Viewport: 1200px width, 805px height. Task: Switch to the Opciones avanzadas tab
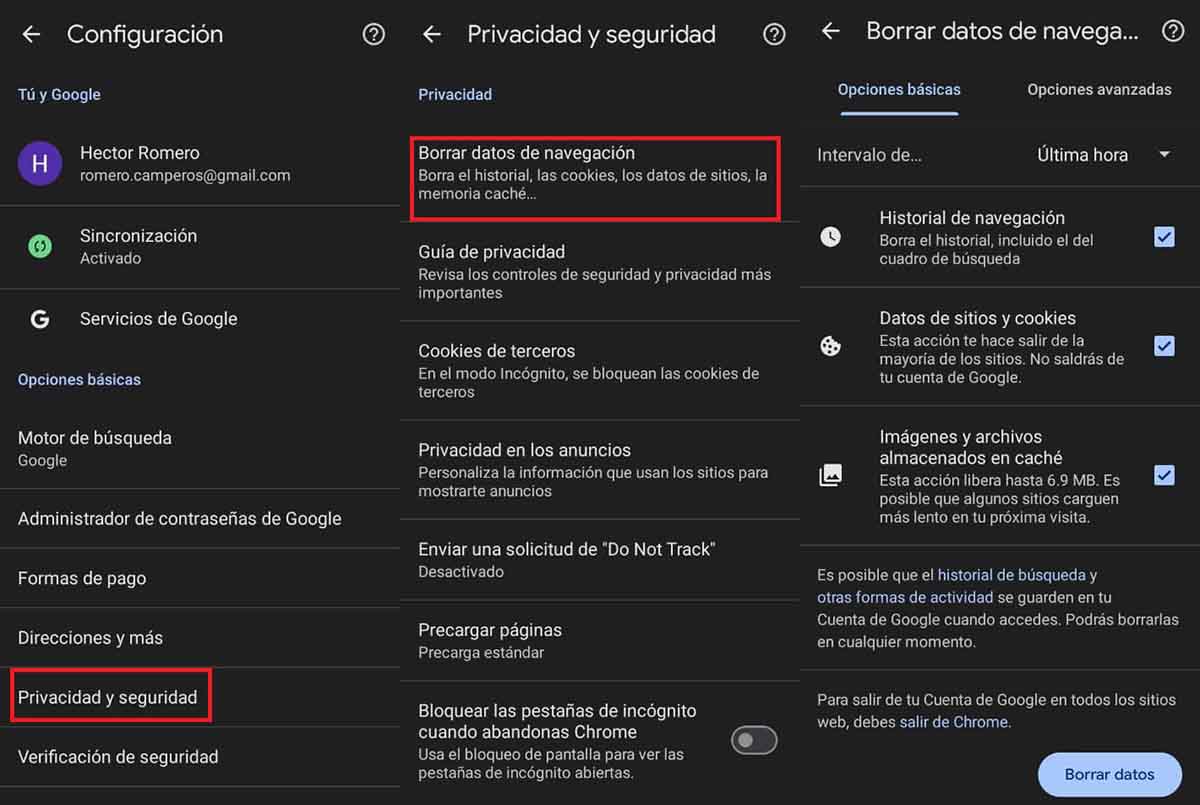[1099, 90]
